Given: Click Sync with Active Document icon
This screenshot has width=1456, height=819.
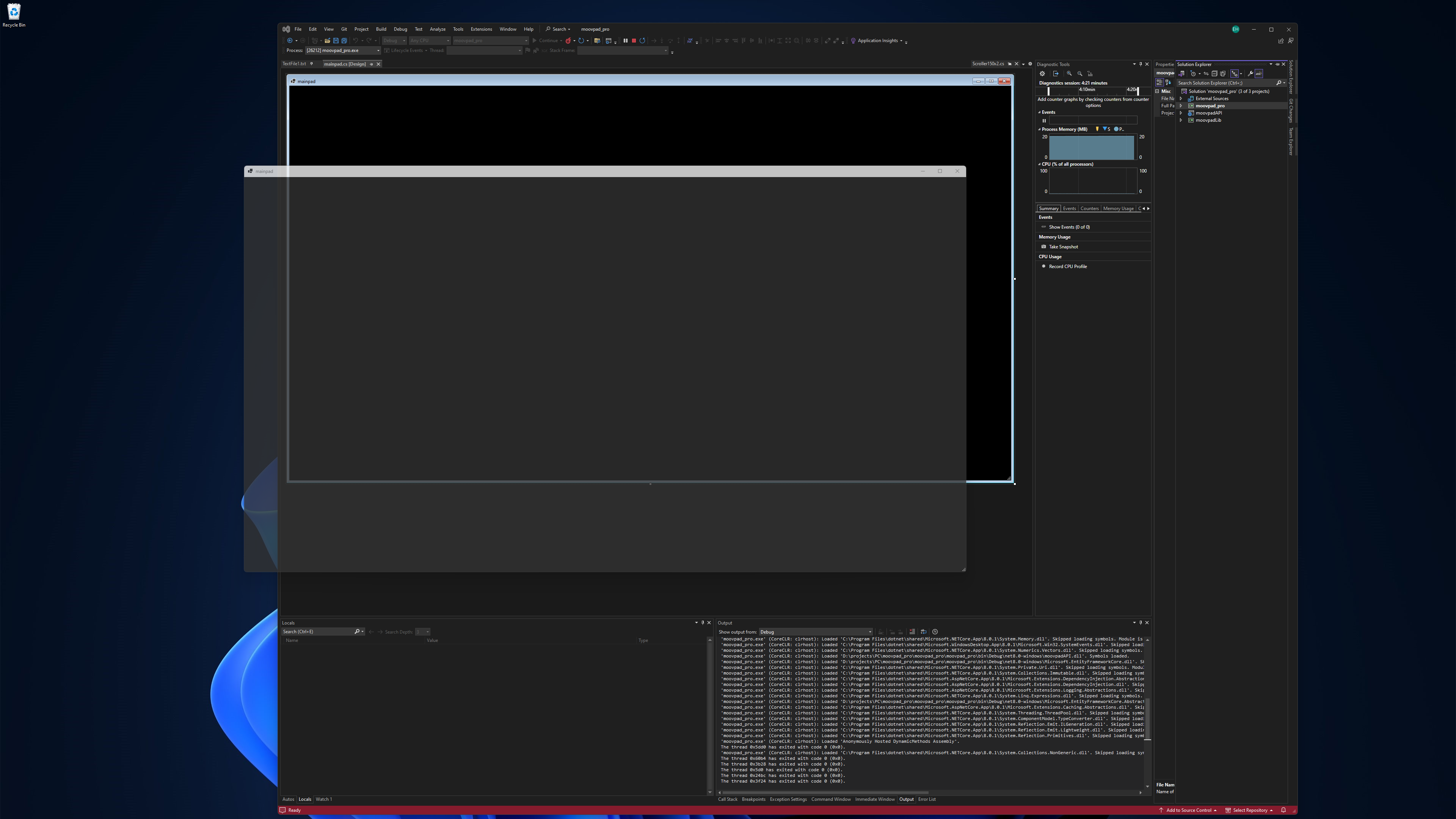Looking at the screenshot, I should pos(1206,74).
